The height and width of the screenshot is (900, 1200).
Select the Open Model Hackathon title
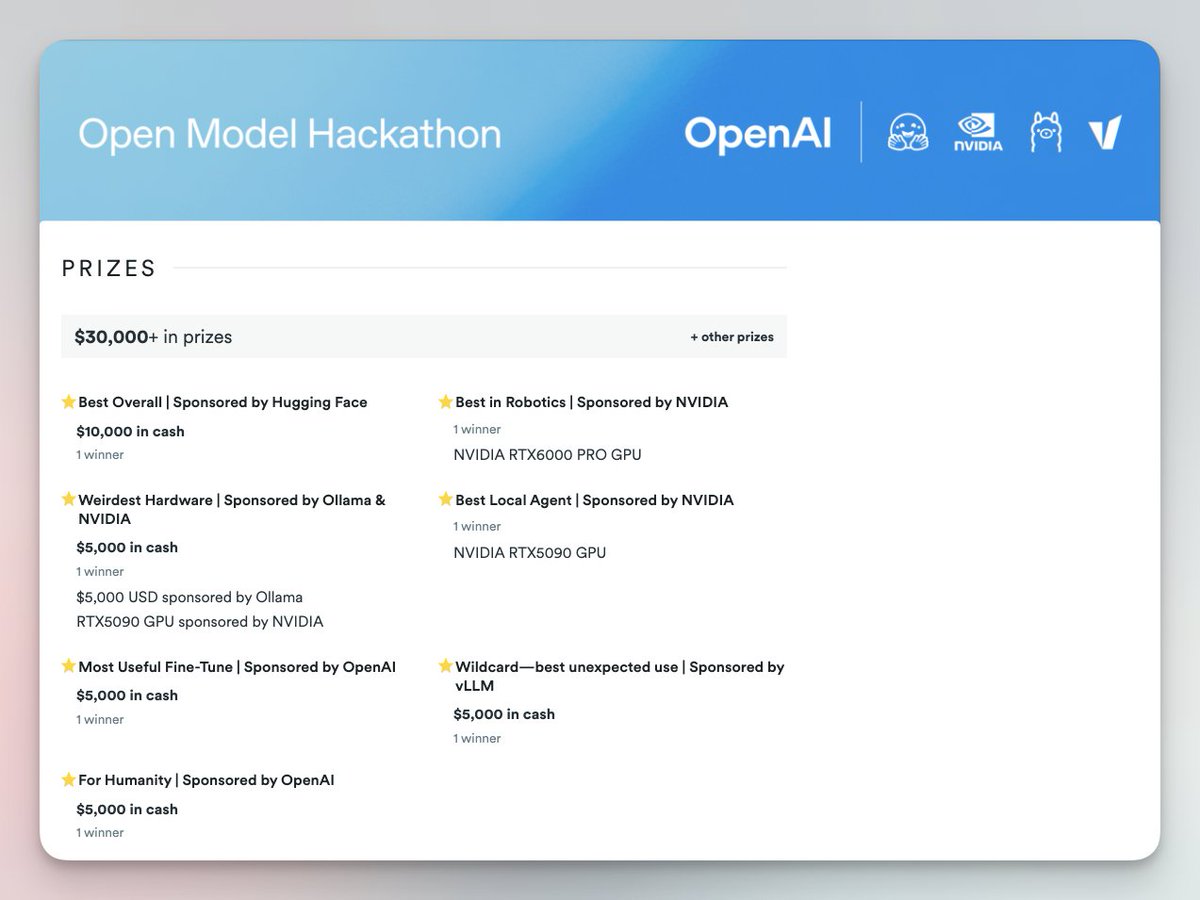point(289,133)
